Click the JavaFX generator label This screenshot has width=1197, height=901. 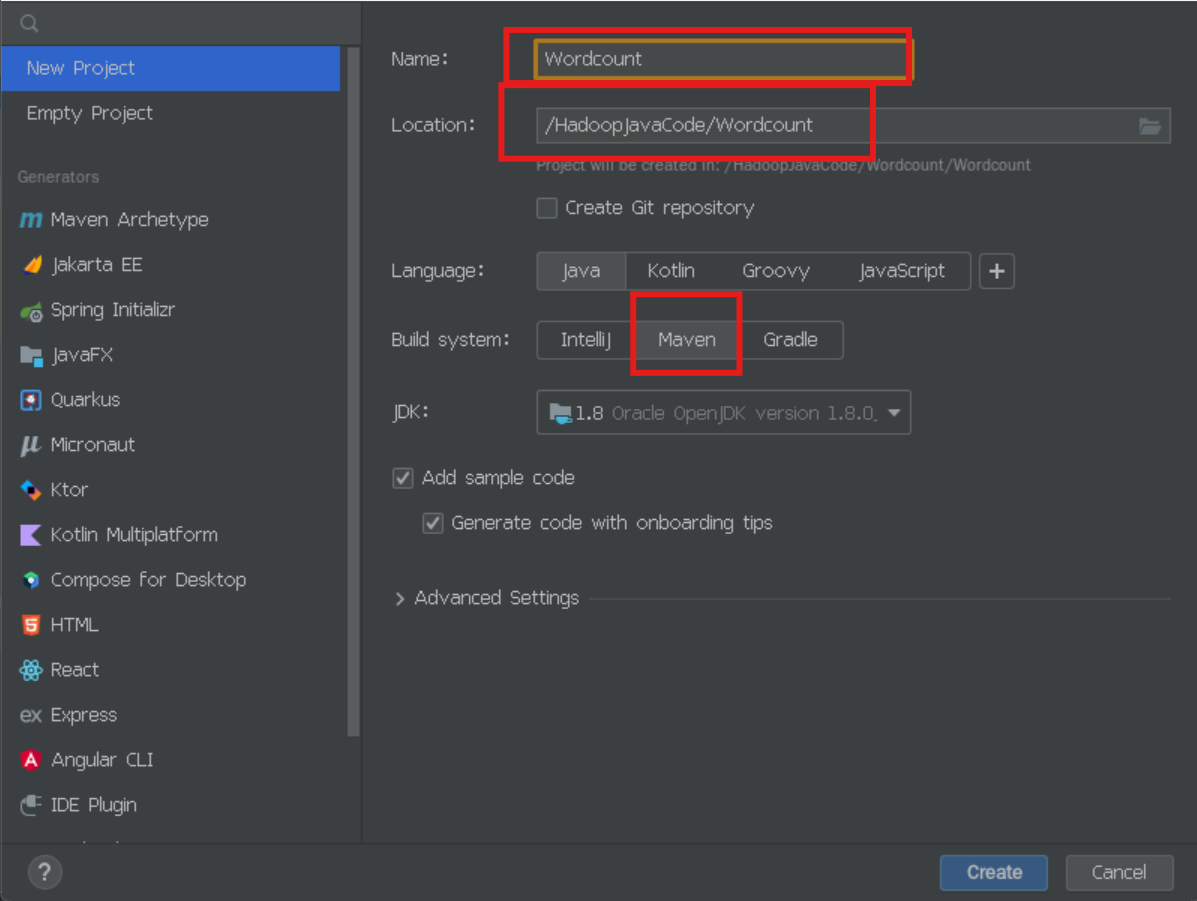pyautogui.click(x=82, y=355)
